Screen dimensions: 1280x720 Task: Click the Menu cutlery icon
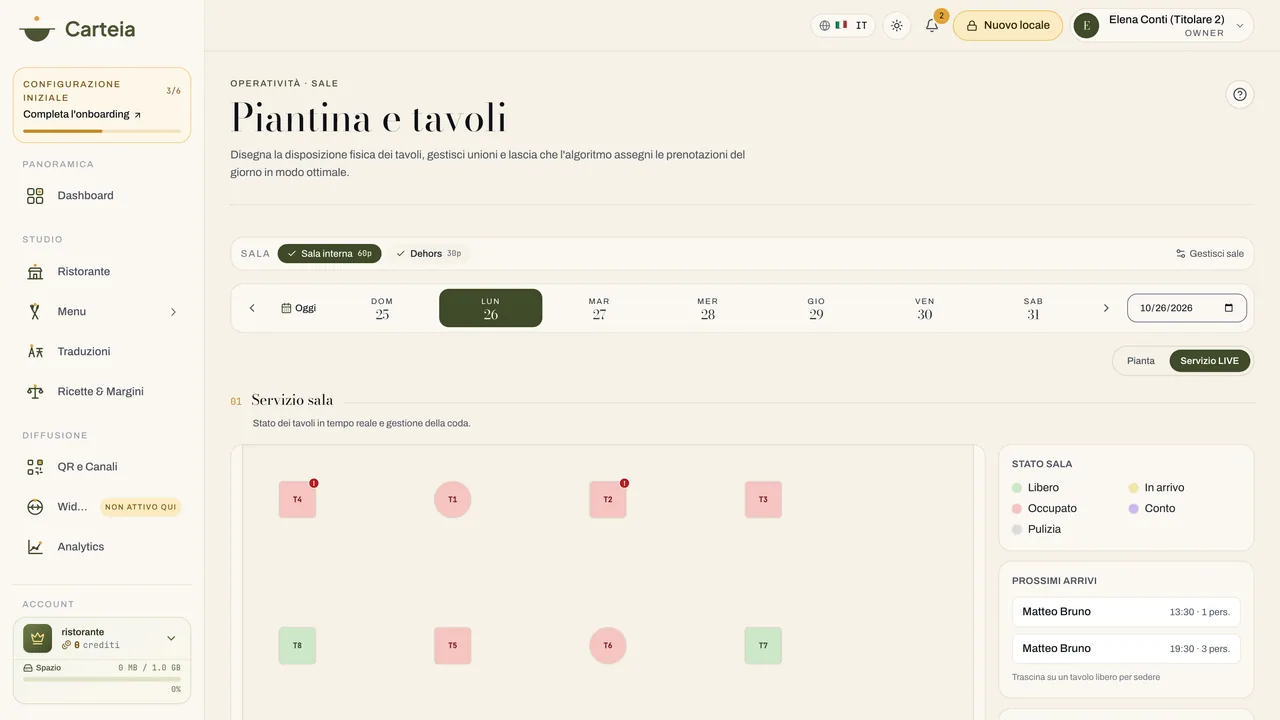(35, 312)
